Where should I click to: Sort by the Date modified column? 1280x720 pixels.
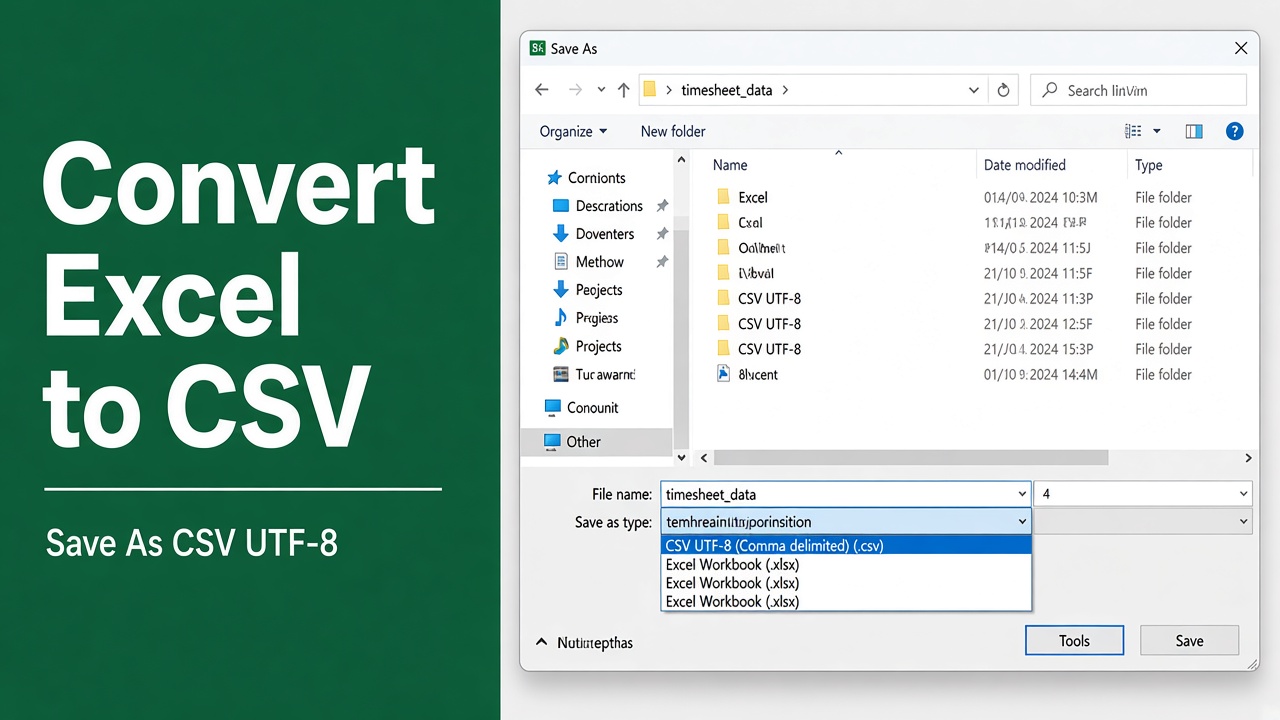click(1025, 165)
